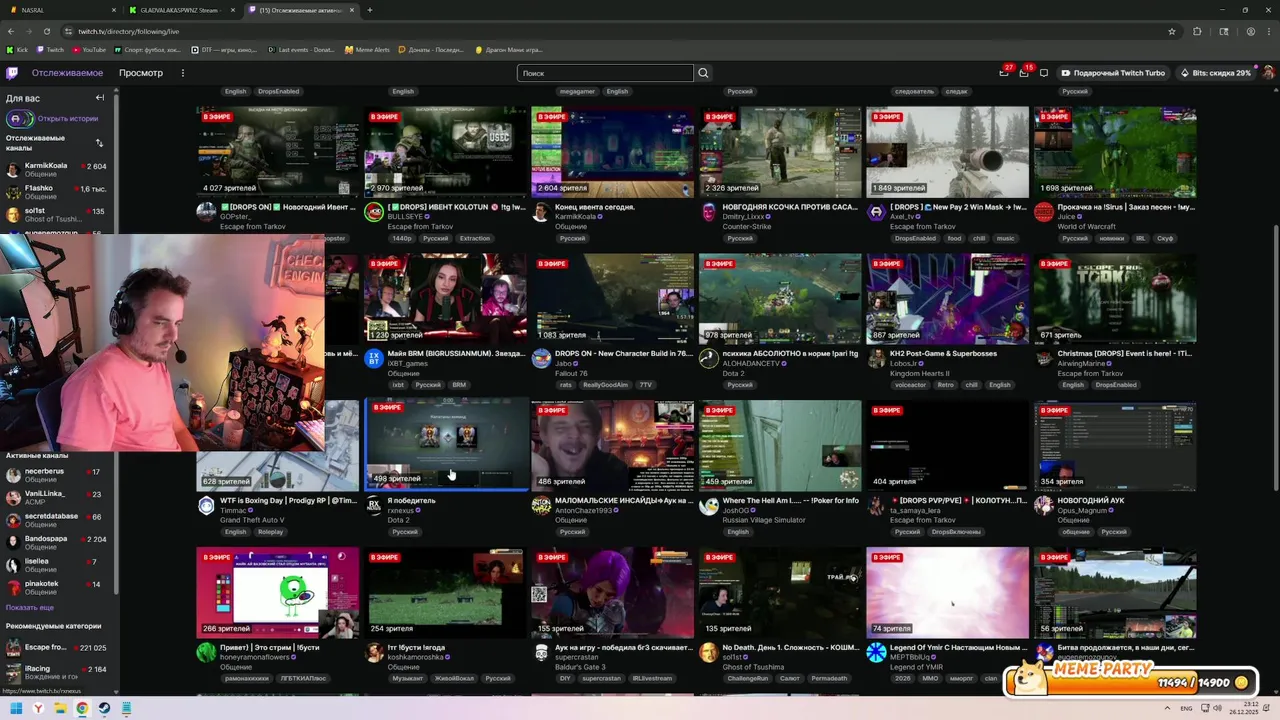Click the Roleplay tag under Timmac
Image resolution: width=1280 pixels, height=720 pixels.
coord(270,532)
